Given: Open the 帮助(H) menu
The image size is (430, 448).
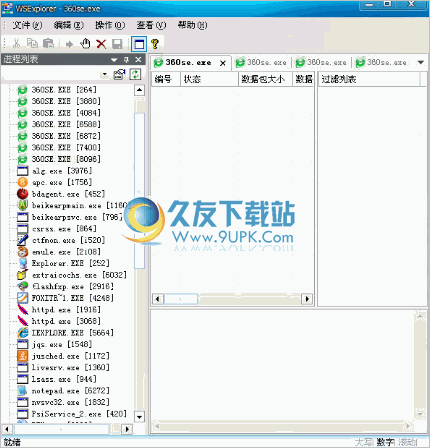Looking at the screenshot, I should [x=192, y=25].
